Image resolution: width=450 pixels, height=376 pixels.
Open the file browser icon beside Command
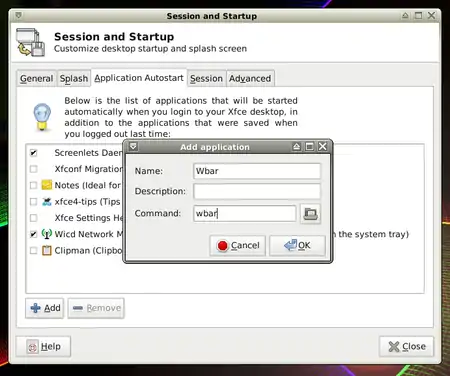310,214
